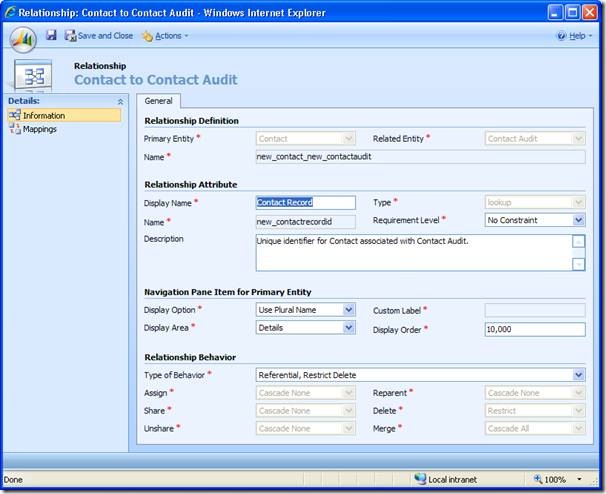This screenshot has height=494, width=606.
Task: Collapse the Details panel using the chevron
Action: [121, 101]
